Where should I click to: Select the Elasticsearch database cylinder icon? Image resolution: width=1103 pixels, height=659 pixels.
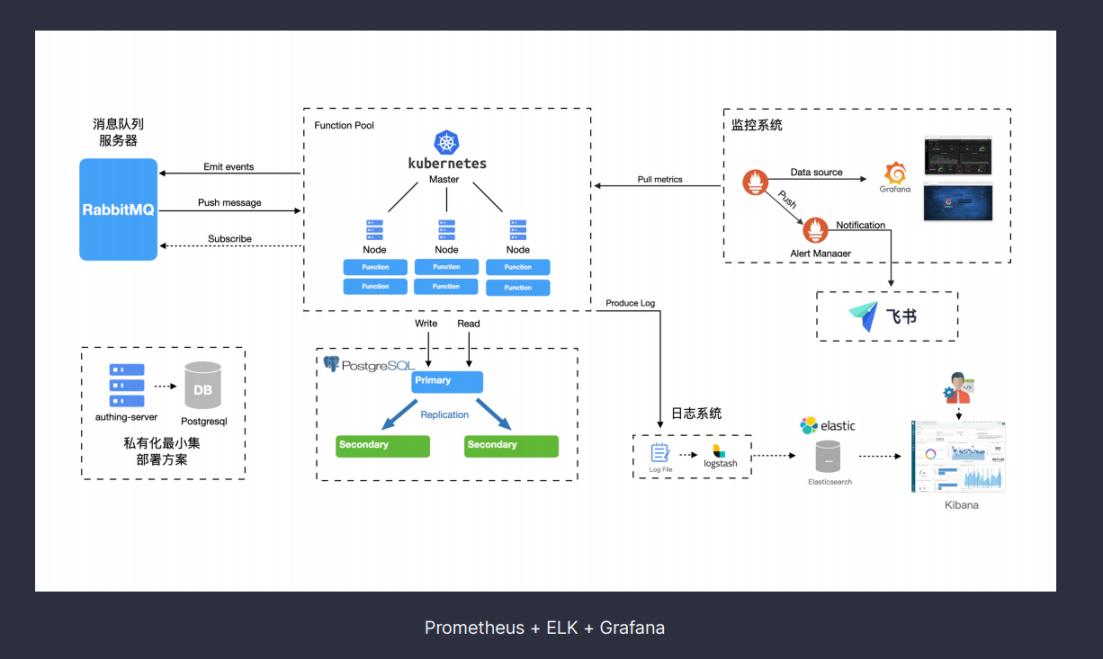827,457
